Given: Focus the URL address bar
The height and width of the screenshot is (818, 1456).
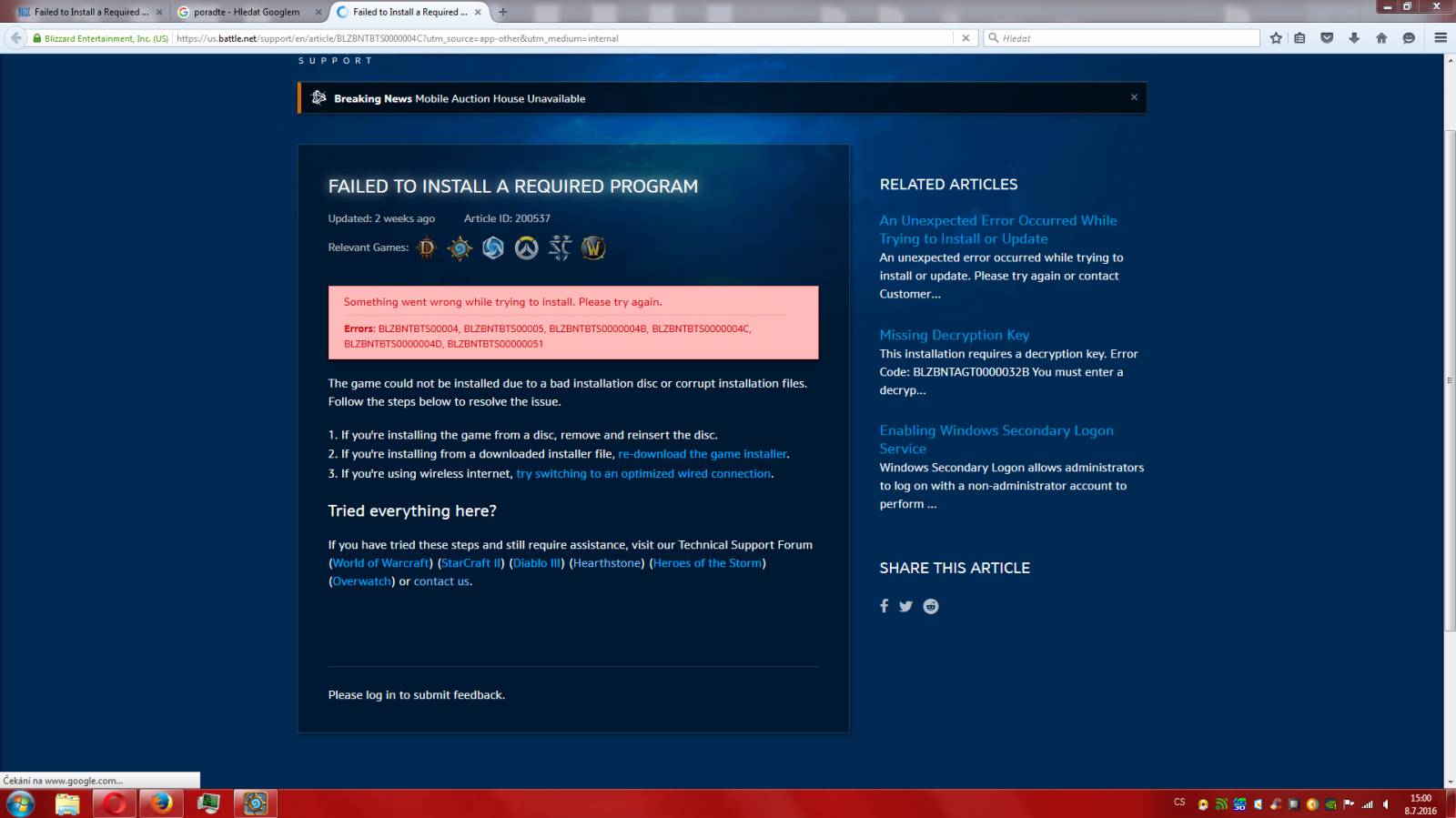Looking at the screenshot, I should 564,38.
